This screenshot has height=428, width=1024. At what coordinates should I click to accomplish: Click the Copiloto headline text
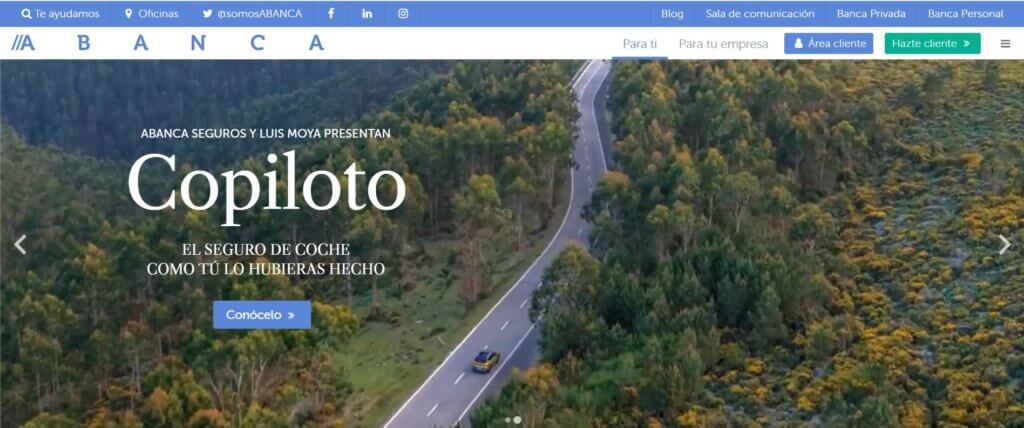pyautogui.click(x=266, y=188)
